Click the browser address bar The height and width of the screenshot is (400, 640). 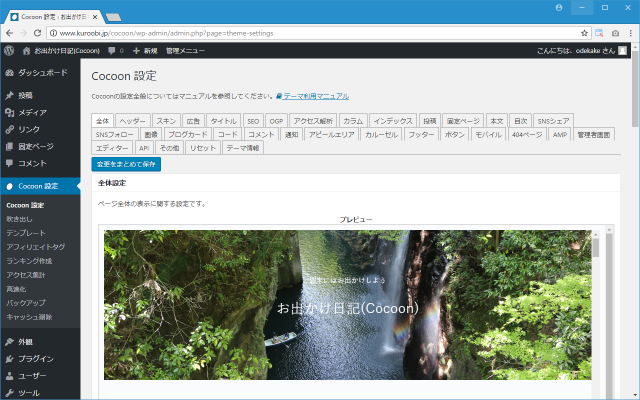tap(318, 33)
